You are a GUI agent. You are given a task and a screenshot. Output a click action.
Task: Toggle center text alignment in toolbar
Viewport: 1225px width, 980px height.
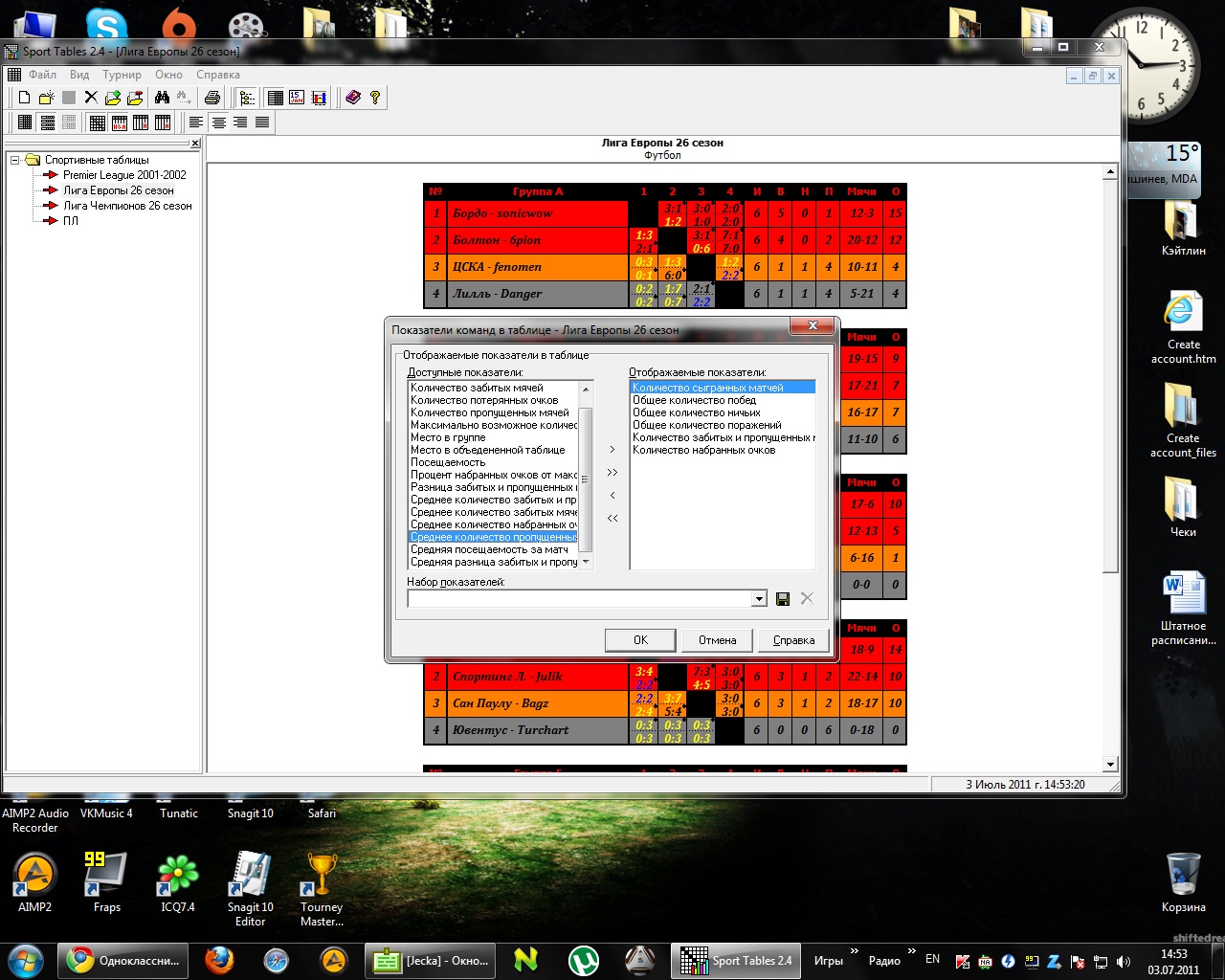(x=219, y=122)
